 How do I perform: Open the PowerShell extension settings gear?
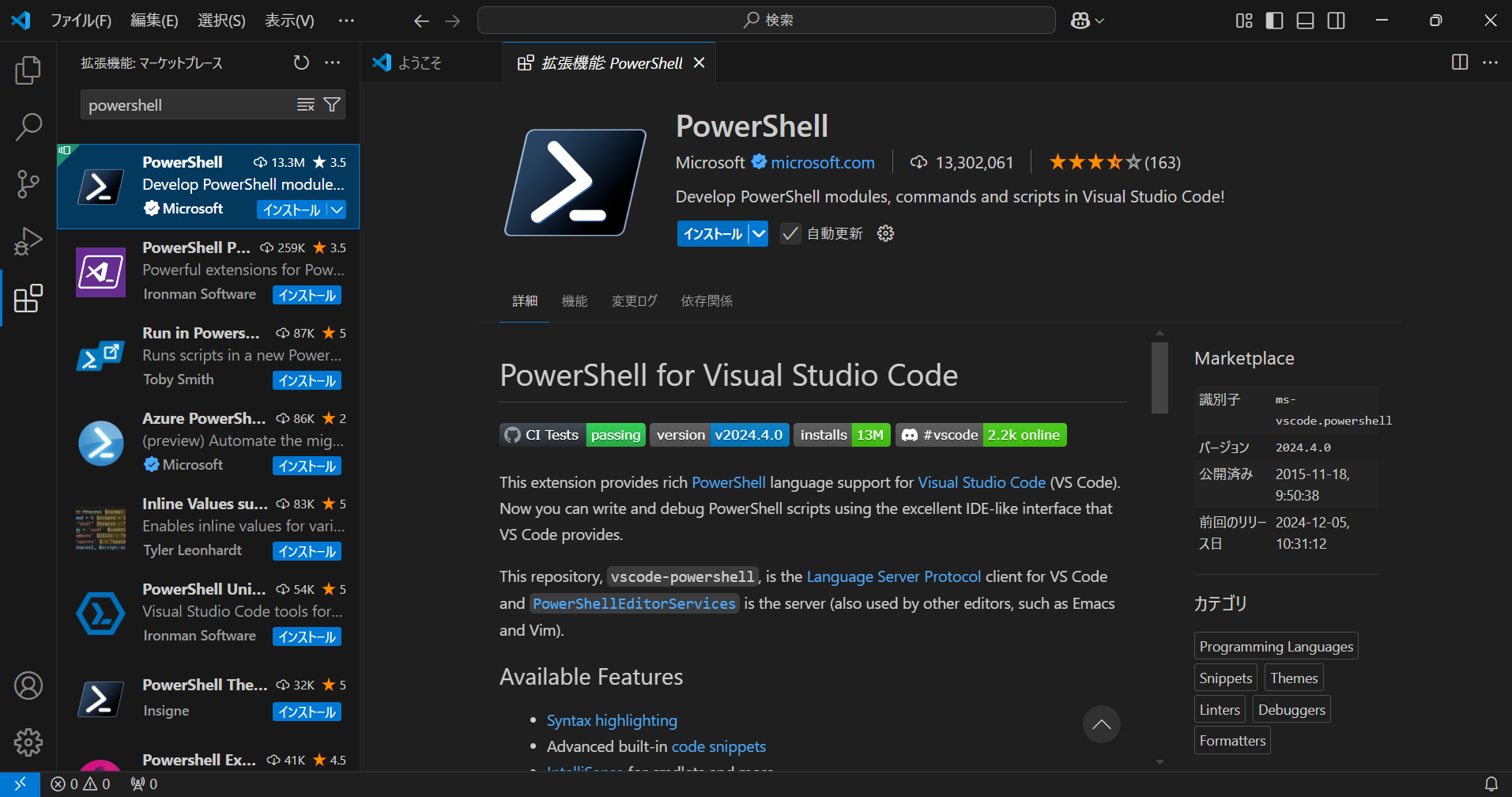click(x=884, y=232)
